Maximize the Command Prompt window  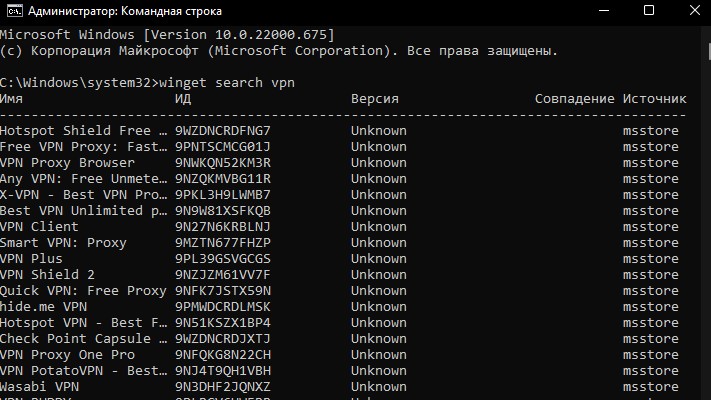649,10
